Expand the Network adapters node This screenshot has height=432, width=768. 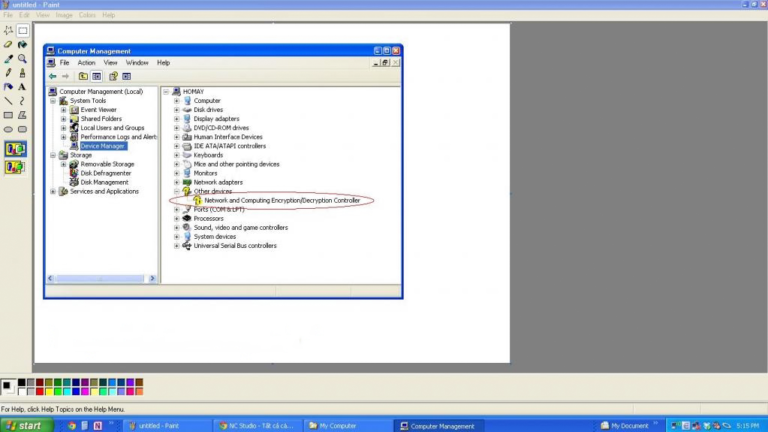177,182
